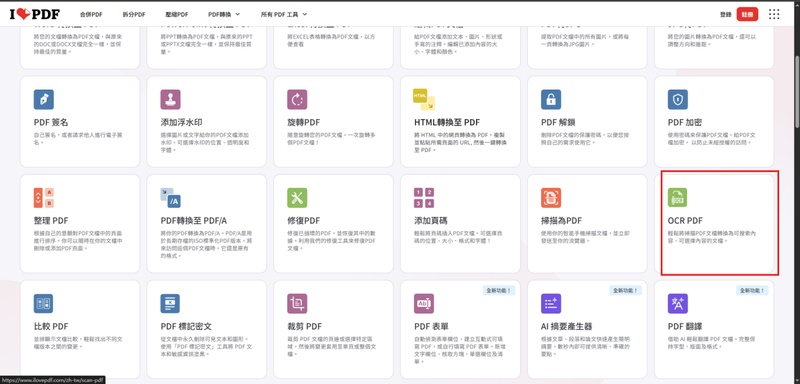The image size is (800, 384).
Task: Open 合併PDF from the navigation bar
Action: [x=91, y=14]
